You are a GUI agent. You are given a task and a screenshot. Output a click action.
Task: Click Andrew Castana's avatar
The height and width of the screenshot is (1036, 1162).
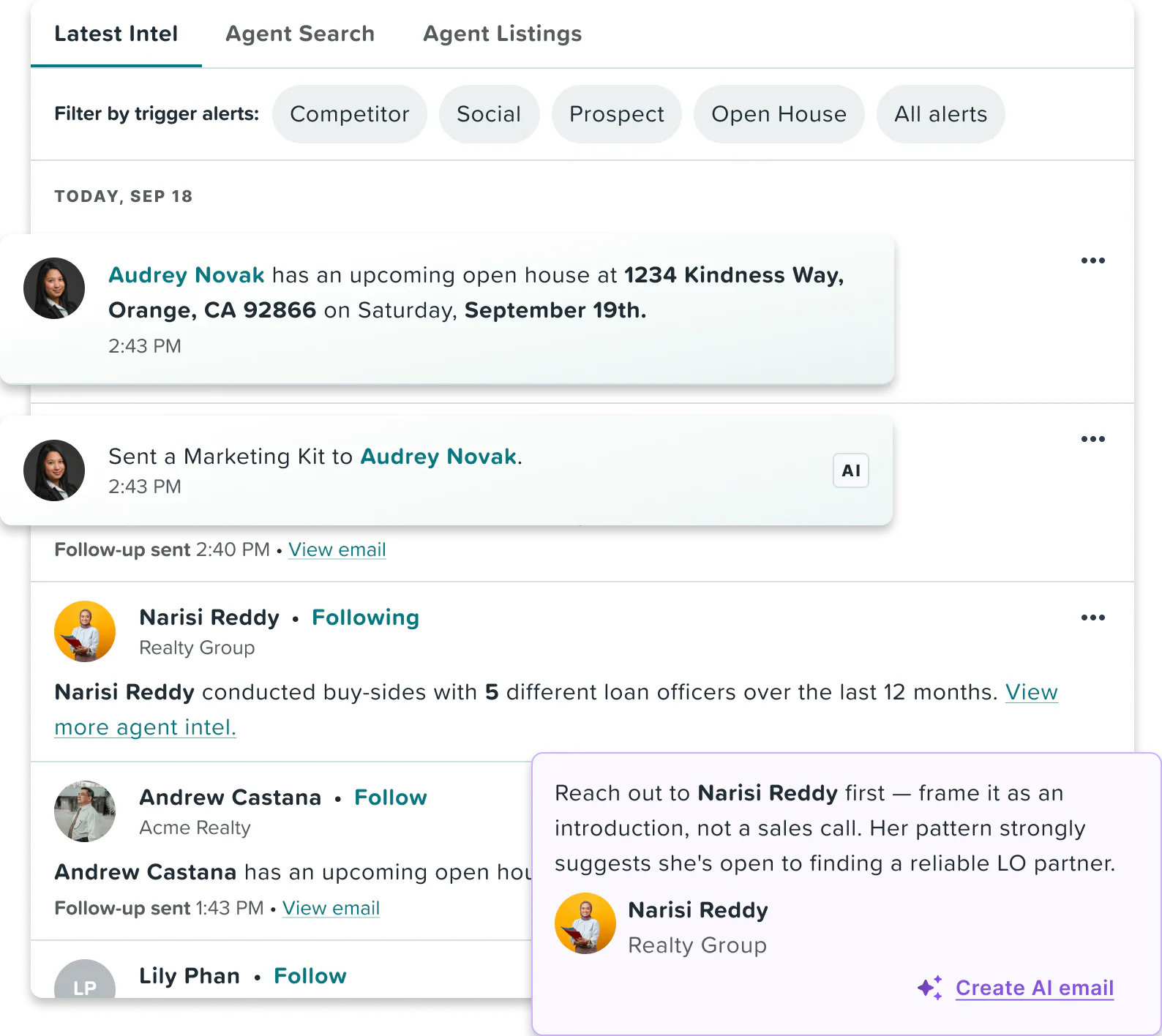click(85, 811)
